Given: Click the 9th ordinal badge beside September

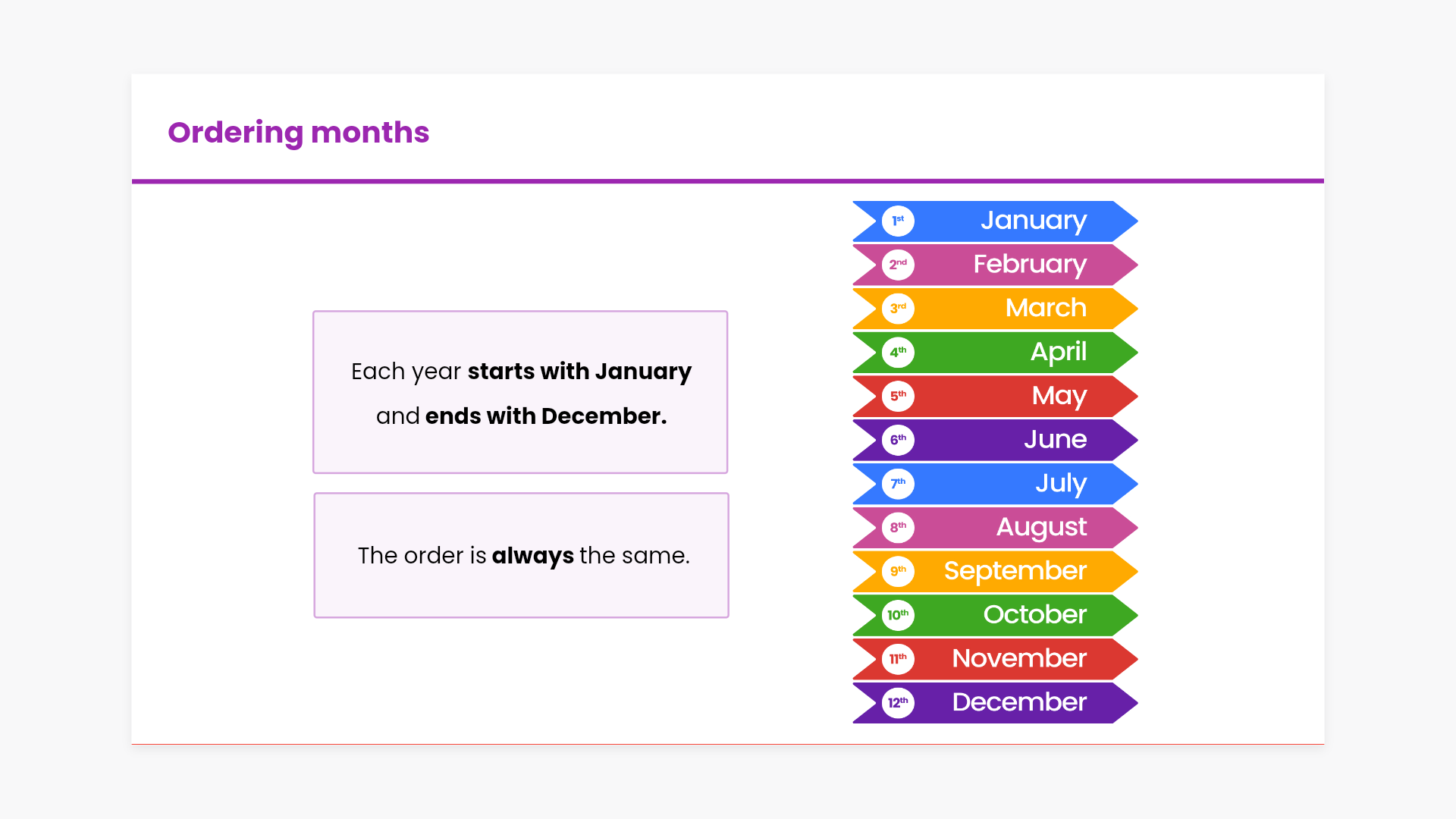Looking at the screenshot, I should [898, 571].
